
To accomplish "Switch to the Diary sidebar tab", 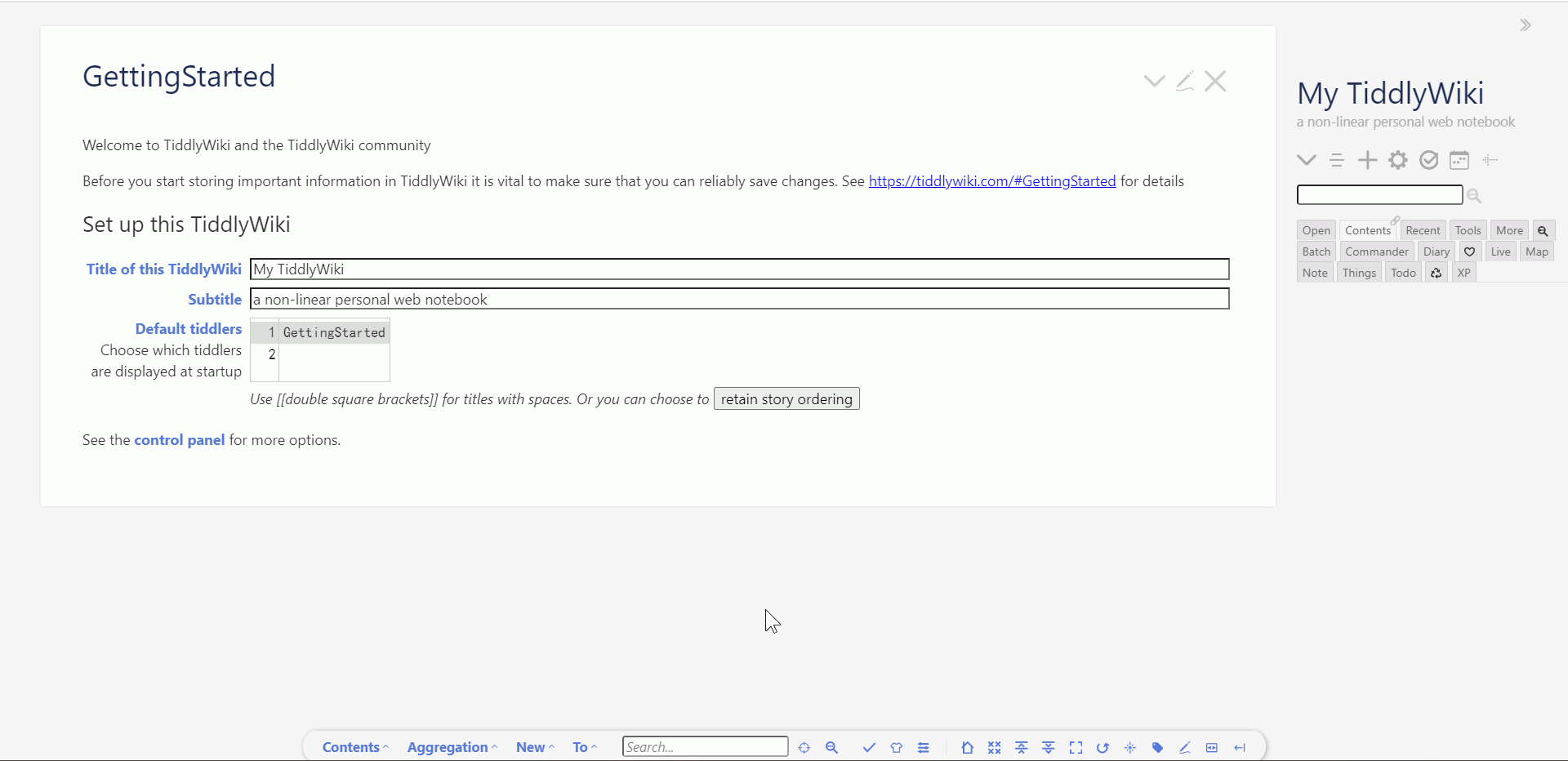I will 1437,251.
